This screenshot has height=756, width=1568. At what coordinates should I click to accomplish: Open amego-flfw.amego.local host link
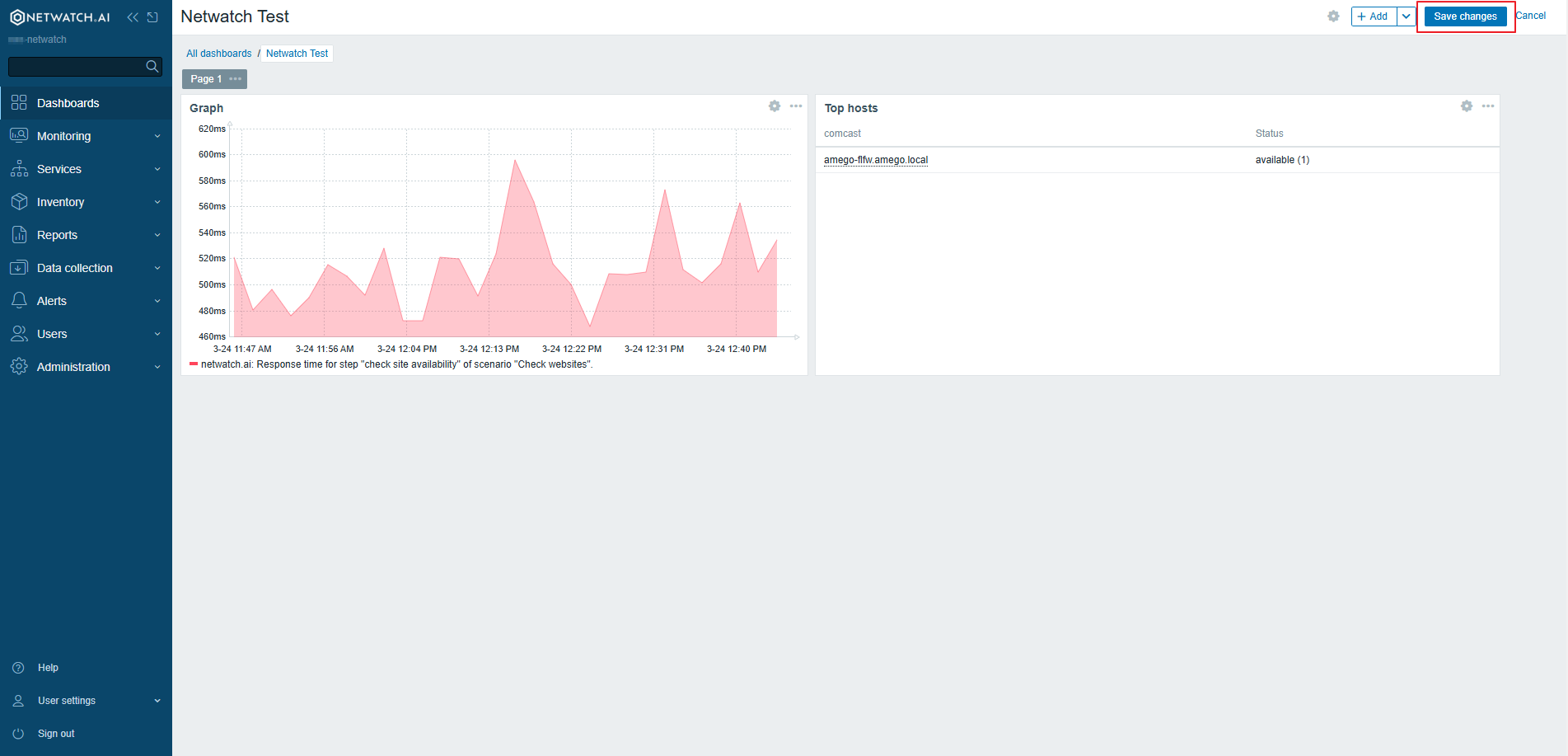click(876, 160)
